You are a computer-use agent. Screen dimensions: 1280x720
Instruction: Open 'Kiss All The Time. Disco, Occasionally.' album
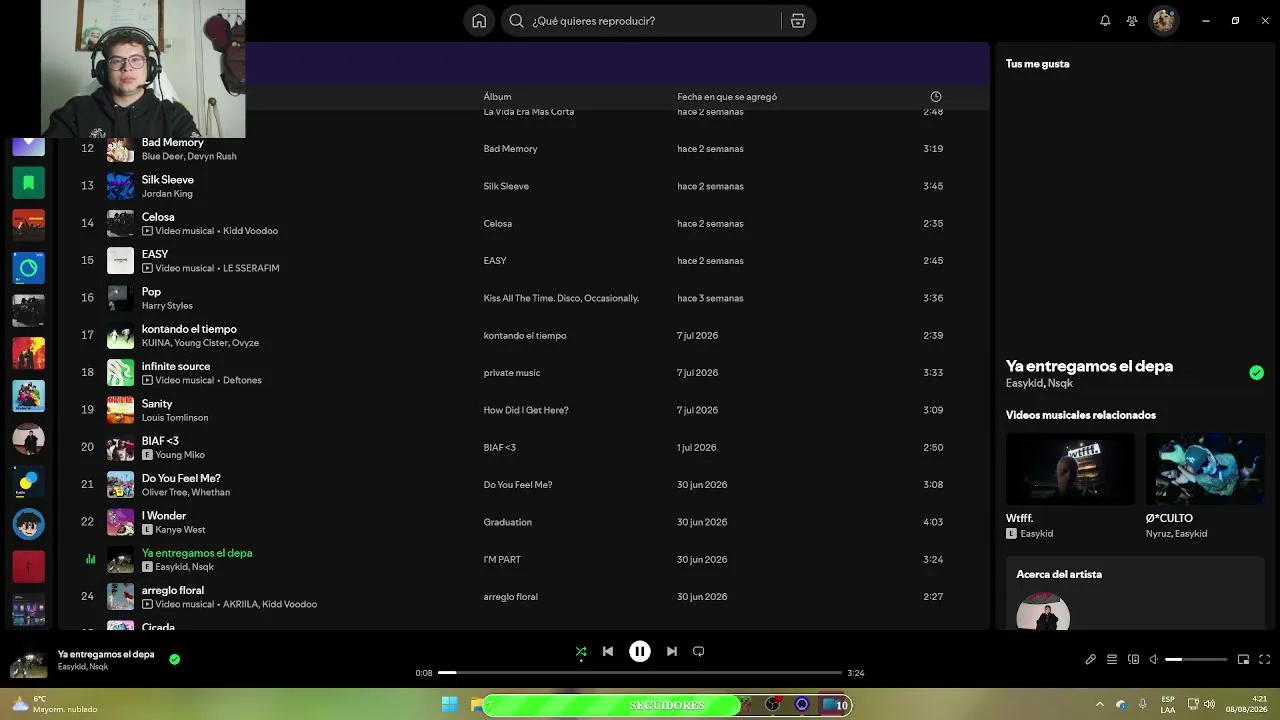(x=561, y=298)
